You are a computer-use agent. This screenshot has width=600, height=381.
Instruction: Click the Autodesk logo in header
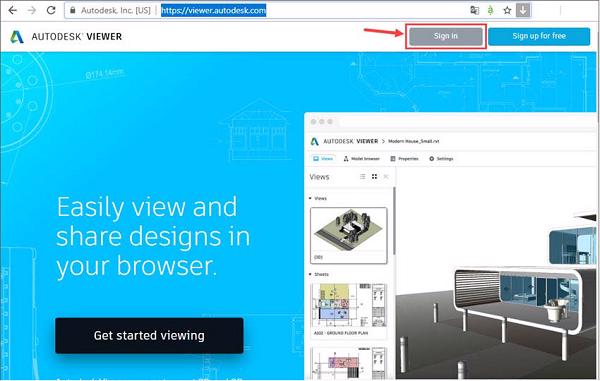click(x=17, y=37)
